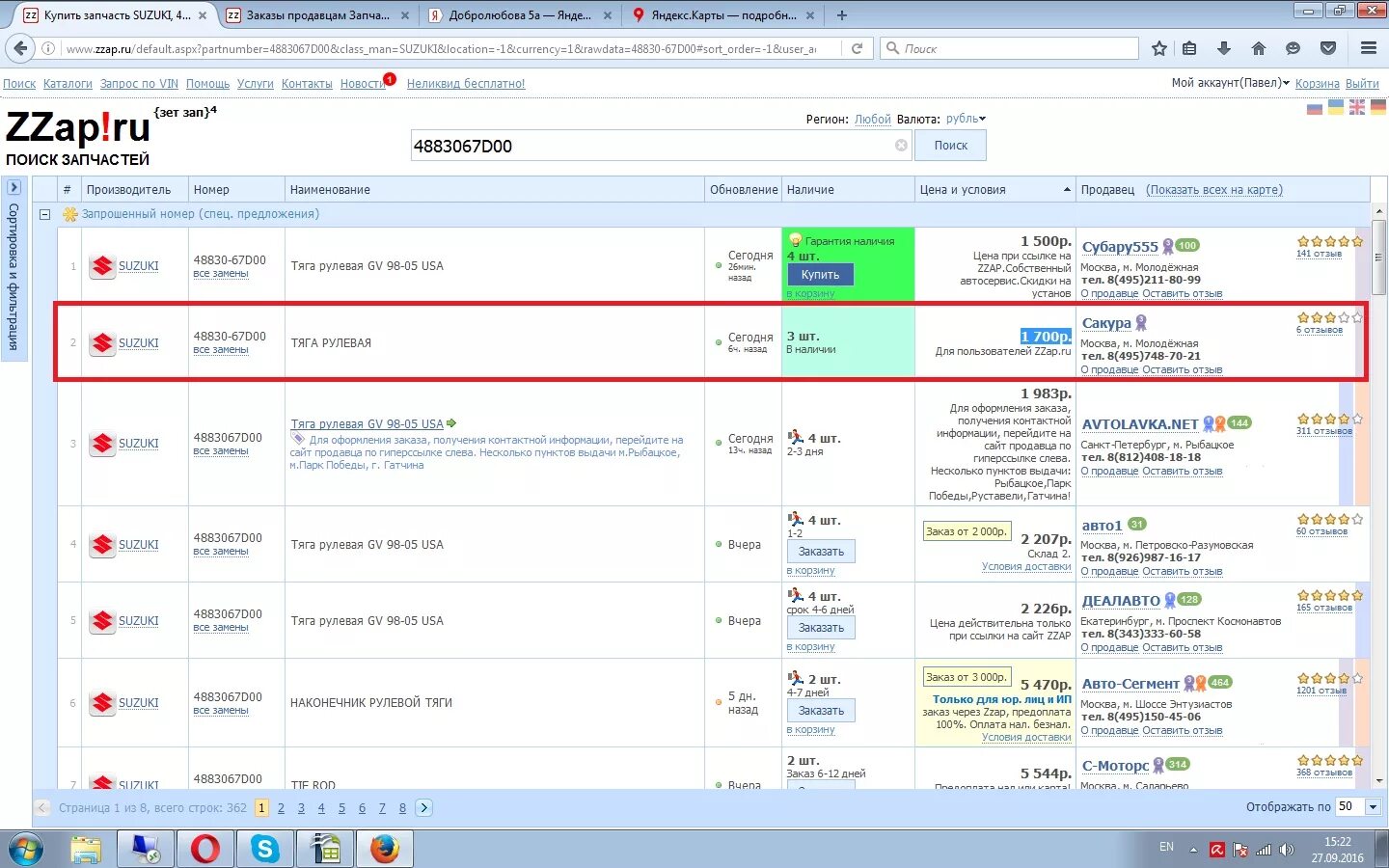Open the Запрос по VIN menu link
1389x868 pixels.
tap(139, 84)
